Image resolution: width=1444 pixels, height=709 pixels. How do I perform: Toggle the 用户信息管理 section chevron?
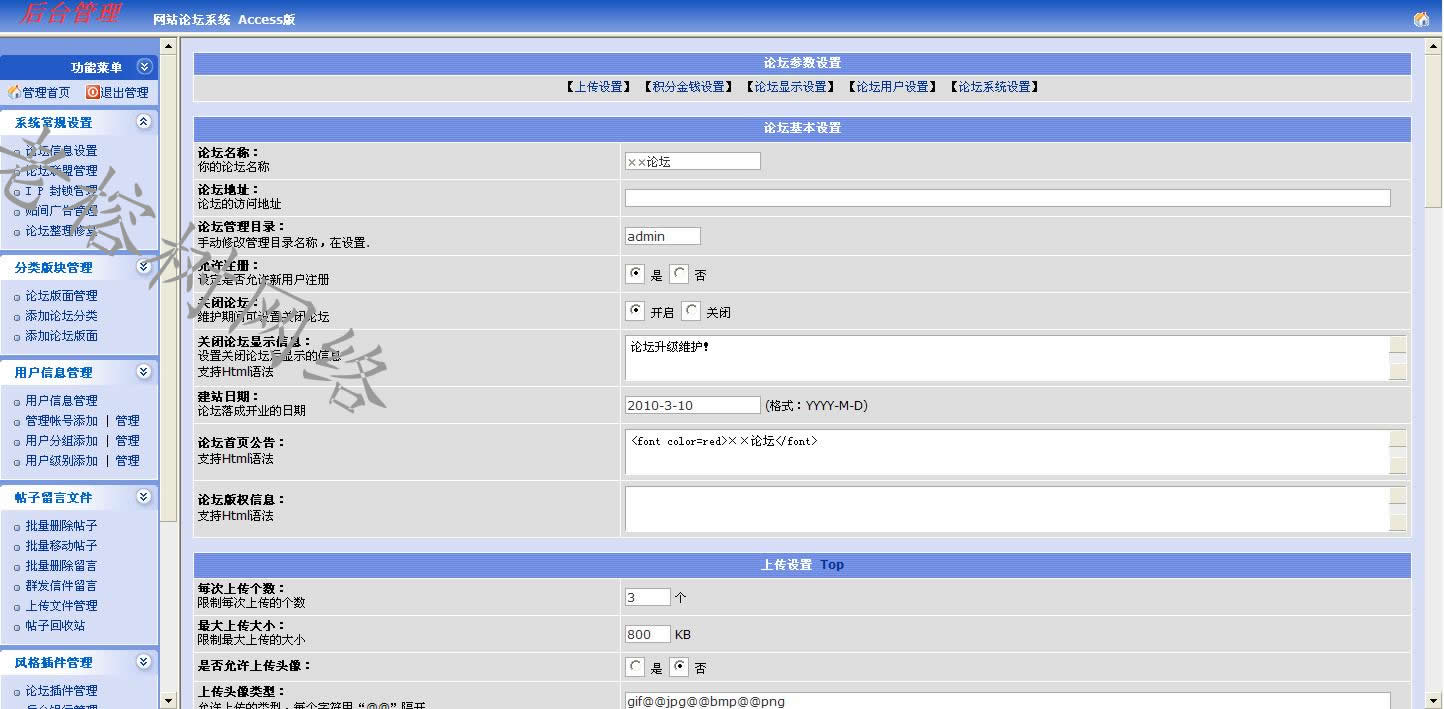(144, 372)
